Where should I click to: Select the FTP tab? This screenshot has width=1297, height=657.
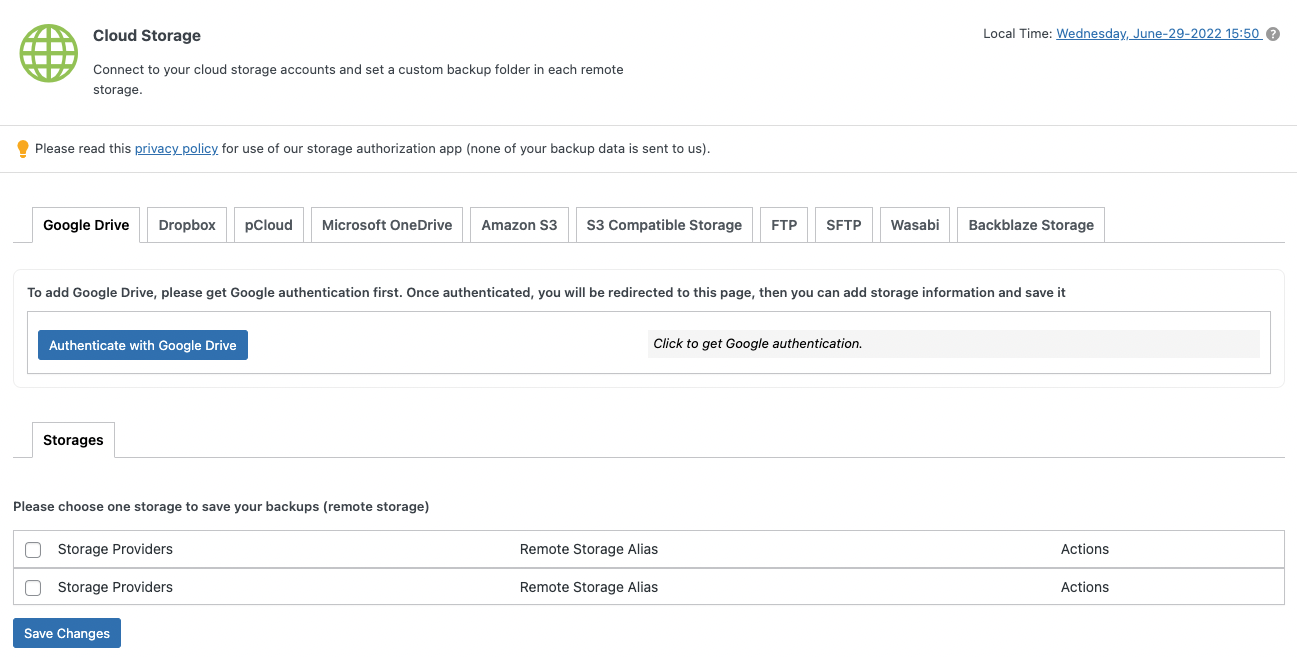pyautogui.click(x=784, y=225)
